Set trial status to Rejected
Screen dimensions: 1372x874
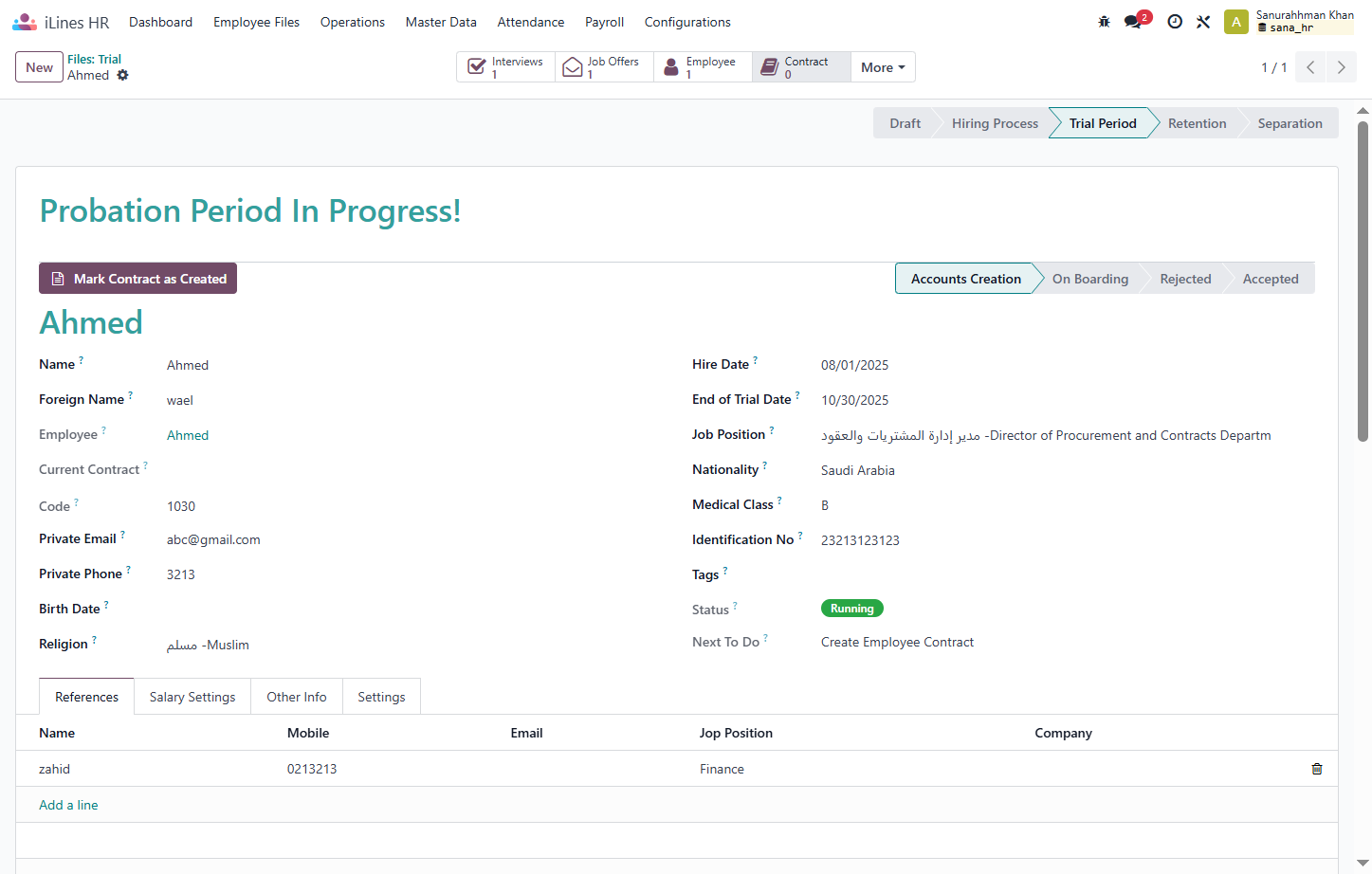[1185, 279]
